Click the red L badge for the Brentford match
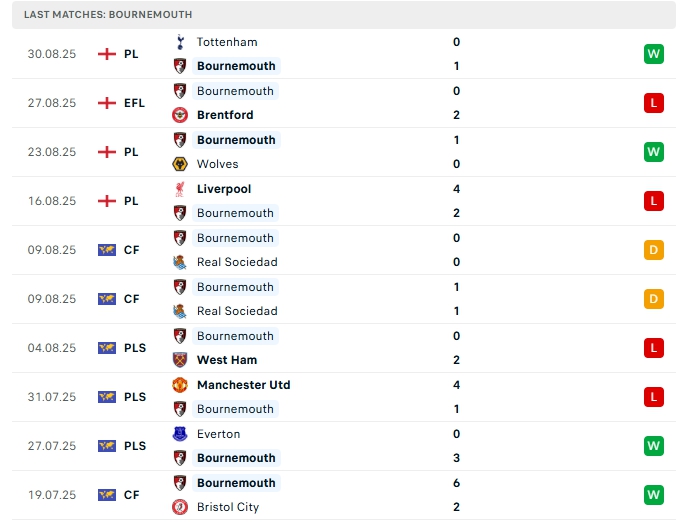 (654, 103)
